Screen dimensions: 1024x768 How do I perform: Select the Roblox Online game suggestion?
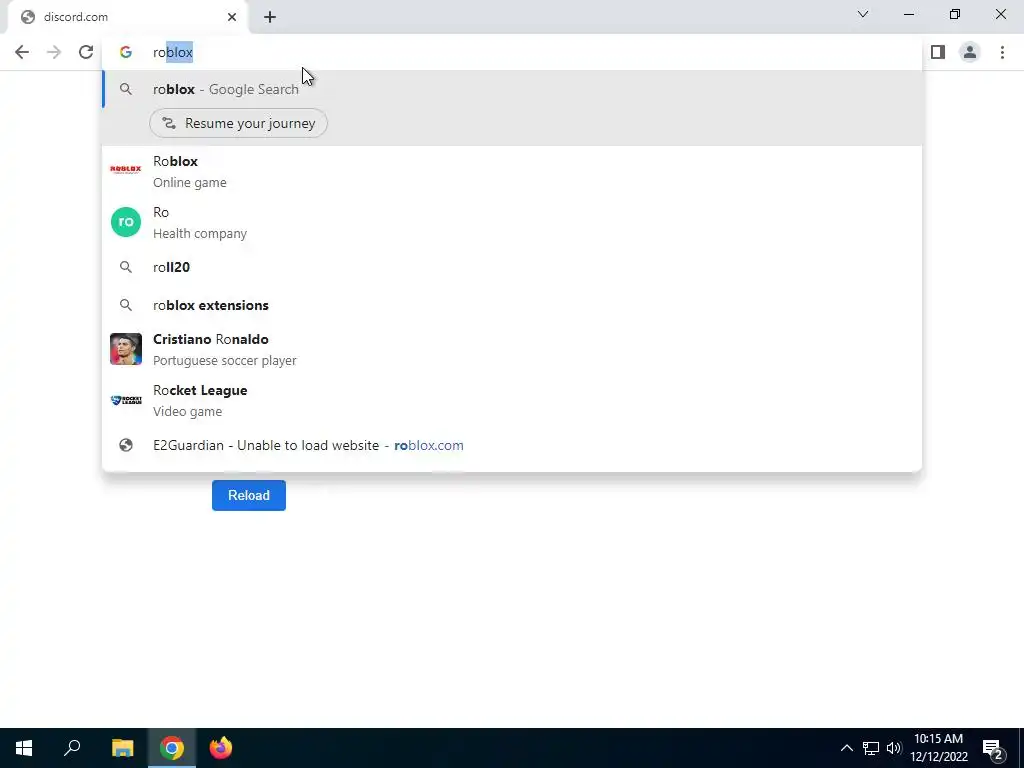tap(512, 171)
